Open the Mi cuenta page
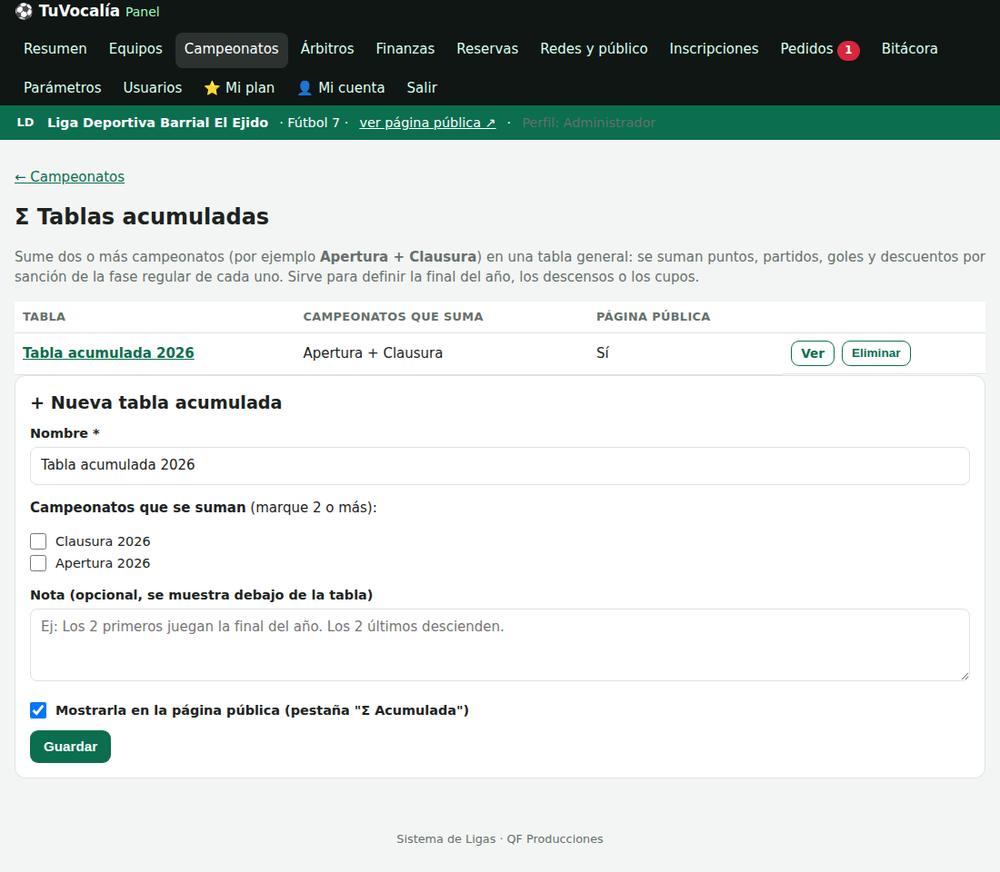 (x=341, y=88)
